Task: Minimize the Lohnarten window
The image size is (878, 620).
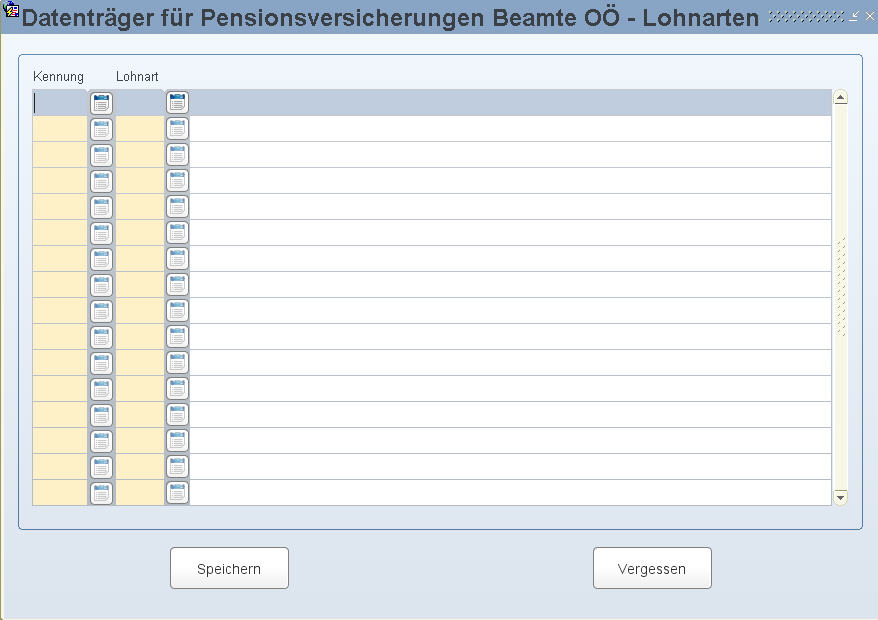Action: tap(853, 17)
